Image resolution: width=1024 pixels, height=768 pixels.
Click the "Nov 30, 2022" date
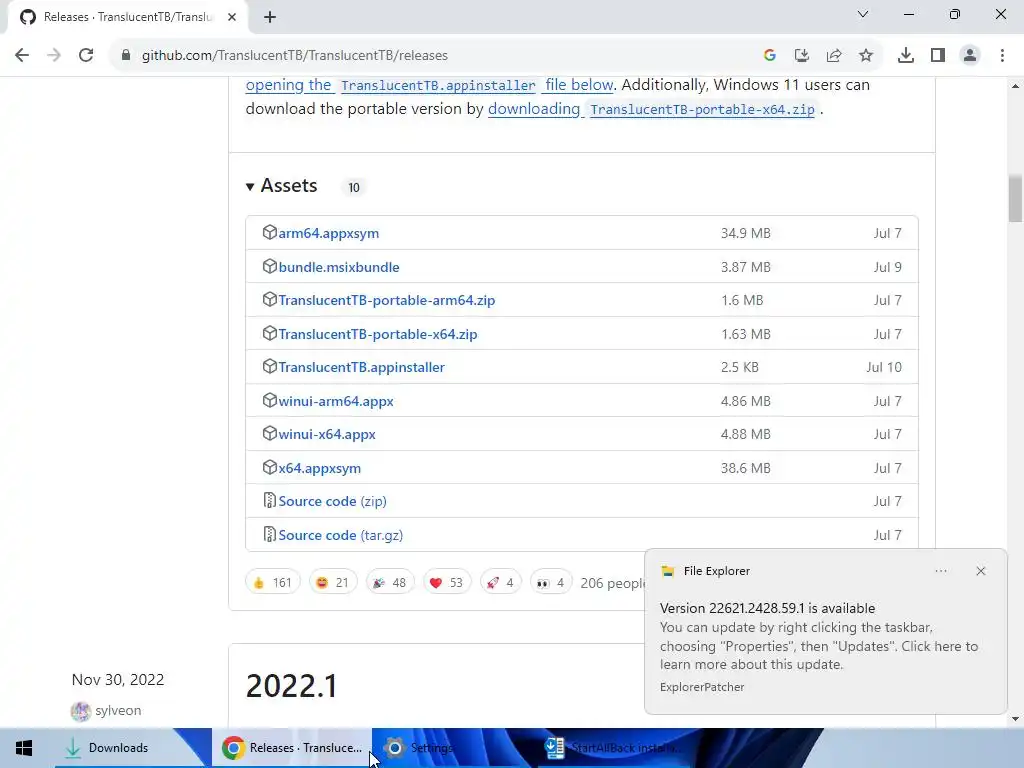pyautogui.click(x=118, y=680)
